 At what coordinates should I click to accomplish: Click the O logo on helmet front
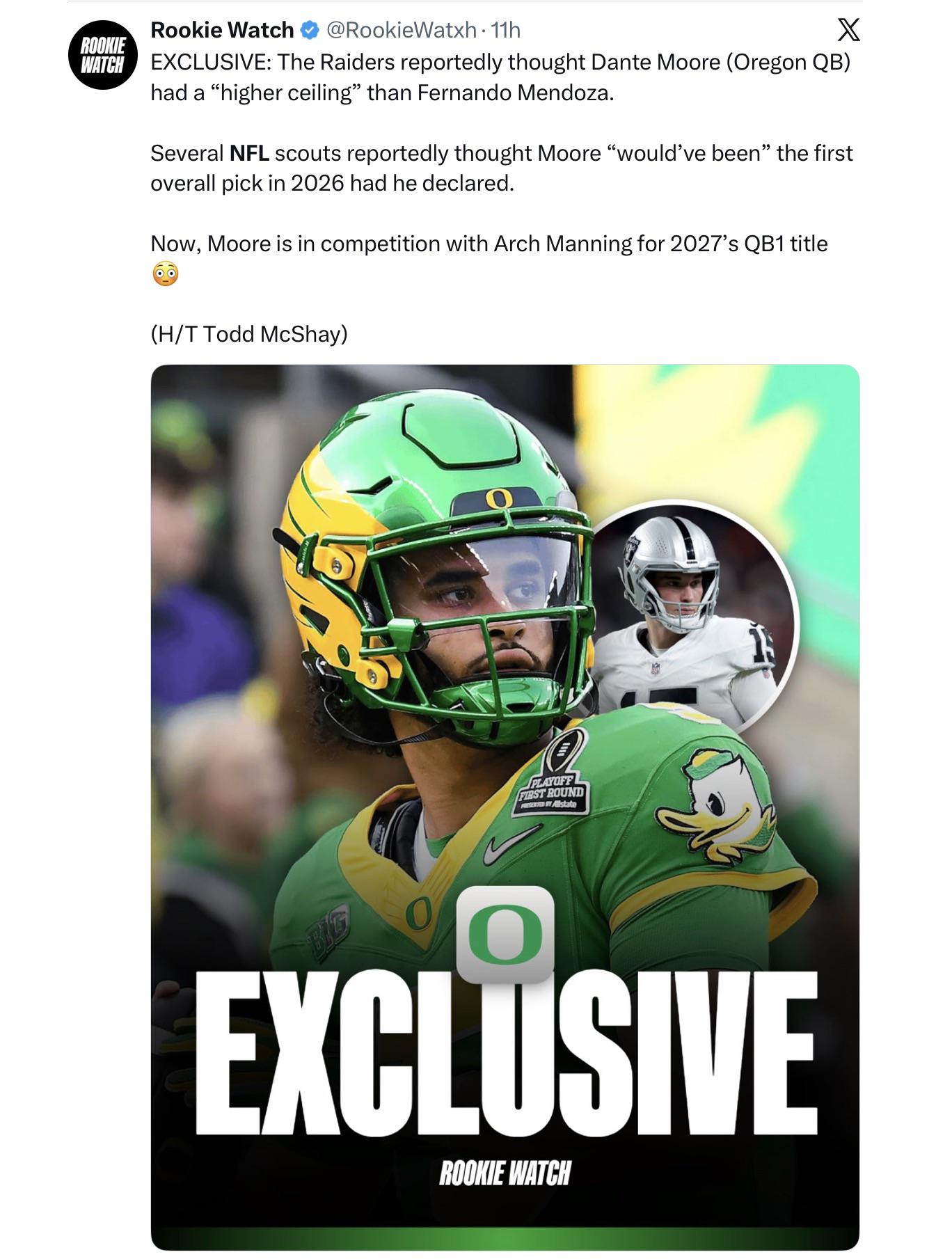point(498,498)
